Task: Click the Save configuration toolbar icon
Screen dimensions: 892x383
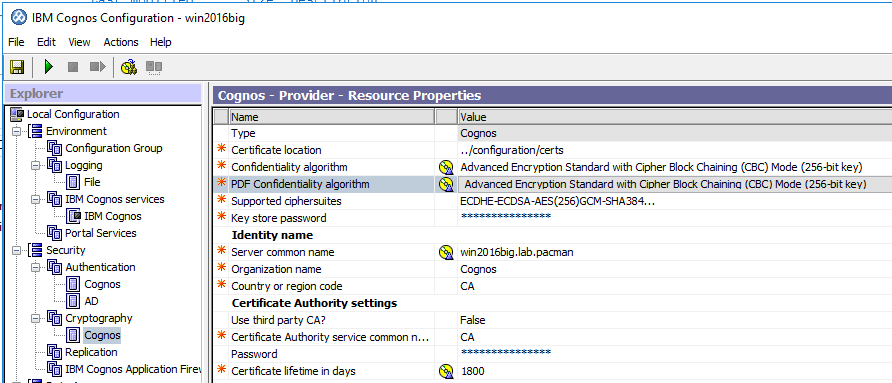Action: [x=16, y=67]
